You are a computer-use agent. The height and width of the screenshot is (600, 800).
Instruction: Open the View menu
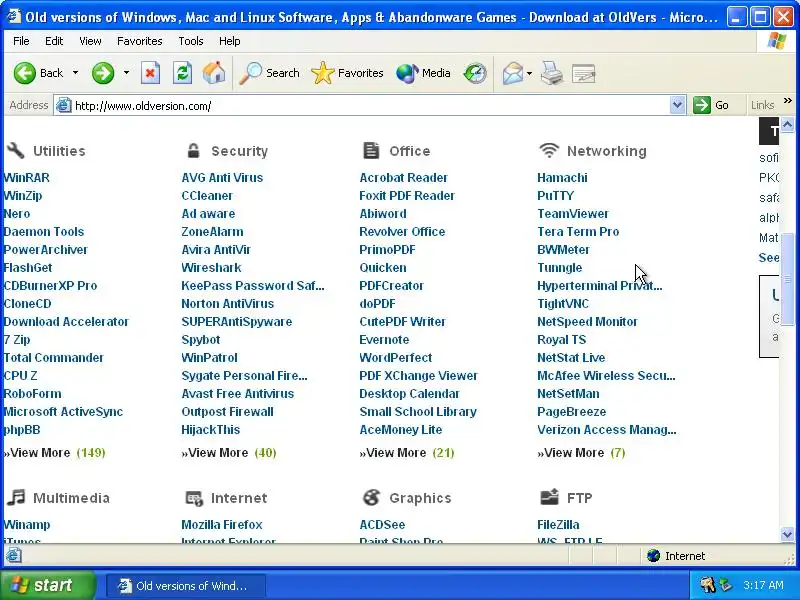tap(90, 41)
